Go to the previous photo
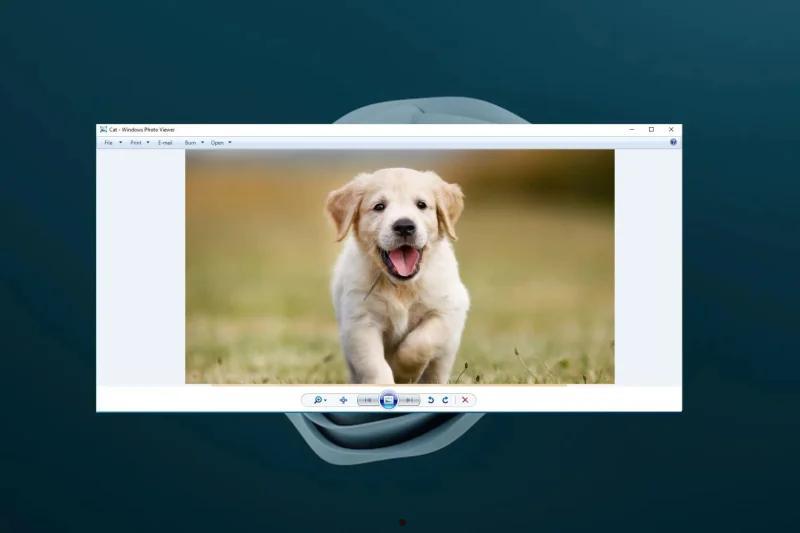Image resolution: width=800 pixels, height=533 pixels. coord(367,400)
